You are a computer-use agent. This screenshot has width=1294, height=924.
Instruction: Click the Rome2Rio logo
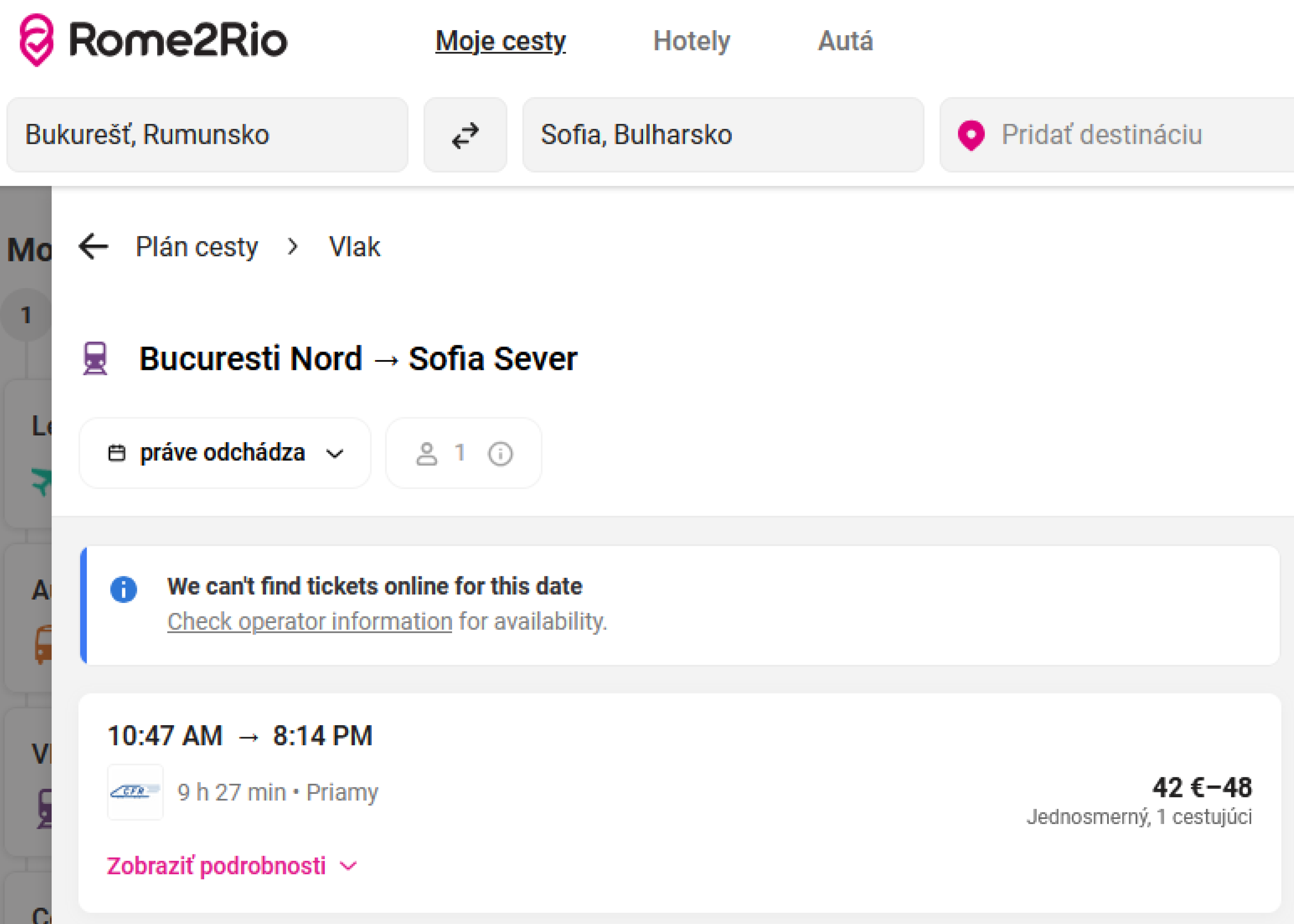[152, 40]
